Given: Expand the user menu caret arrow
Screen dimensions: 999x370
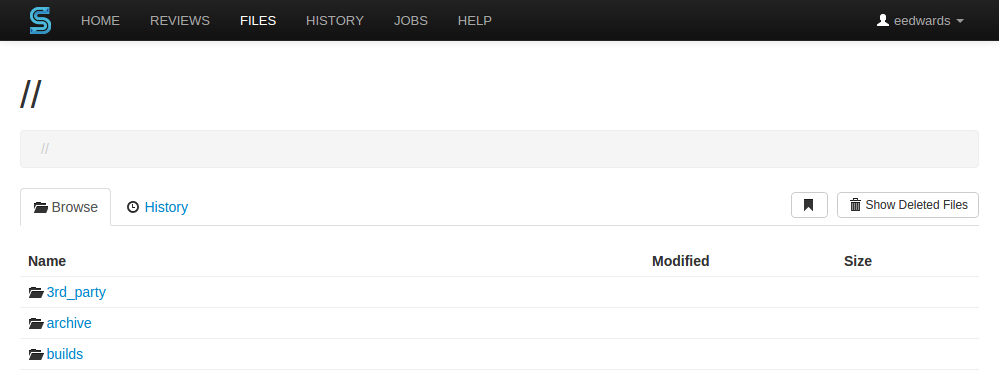Looking at the screenshot, I should [x=960, y=21].
